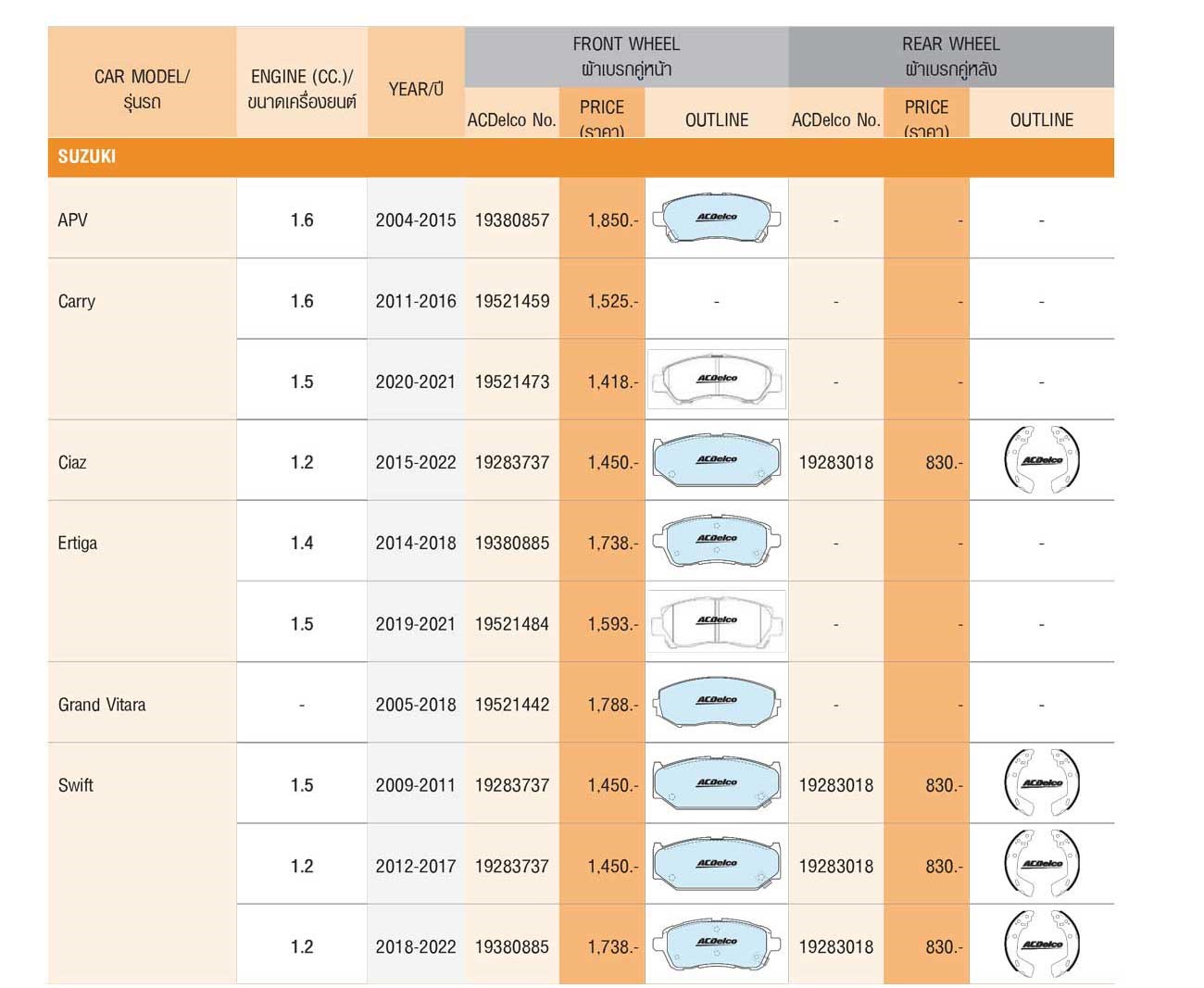1204x988 pixels.
Task: Select year range 2004-2015
Action: (x=416, y=220)
